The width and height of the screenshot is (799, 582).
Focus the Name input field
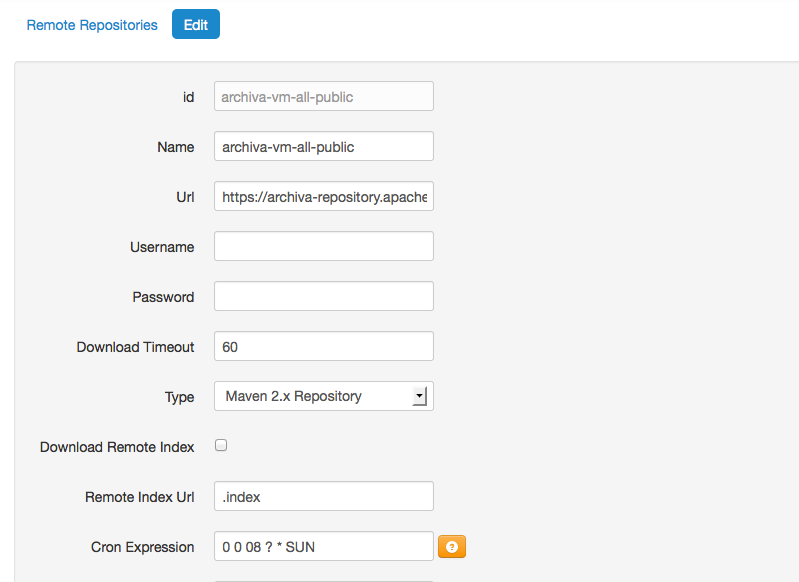(x=323, y=146)
